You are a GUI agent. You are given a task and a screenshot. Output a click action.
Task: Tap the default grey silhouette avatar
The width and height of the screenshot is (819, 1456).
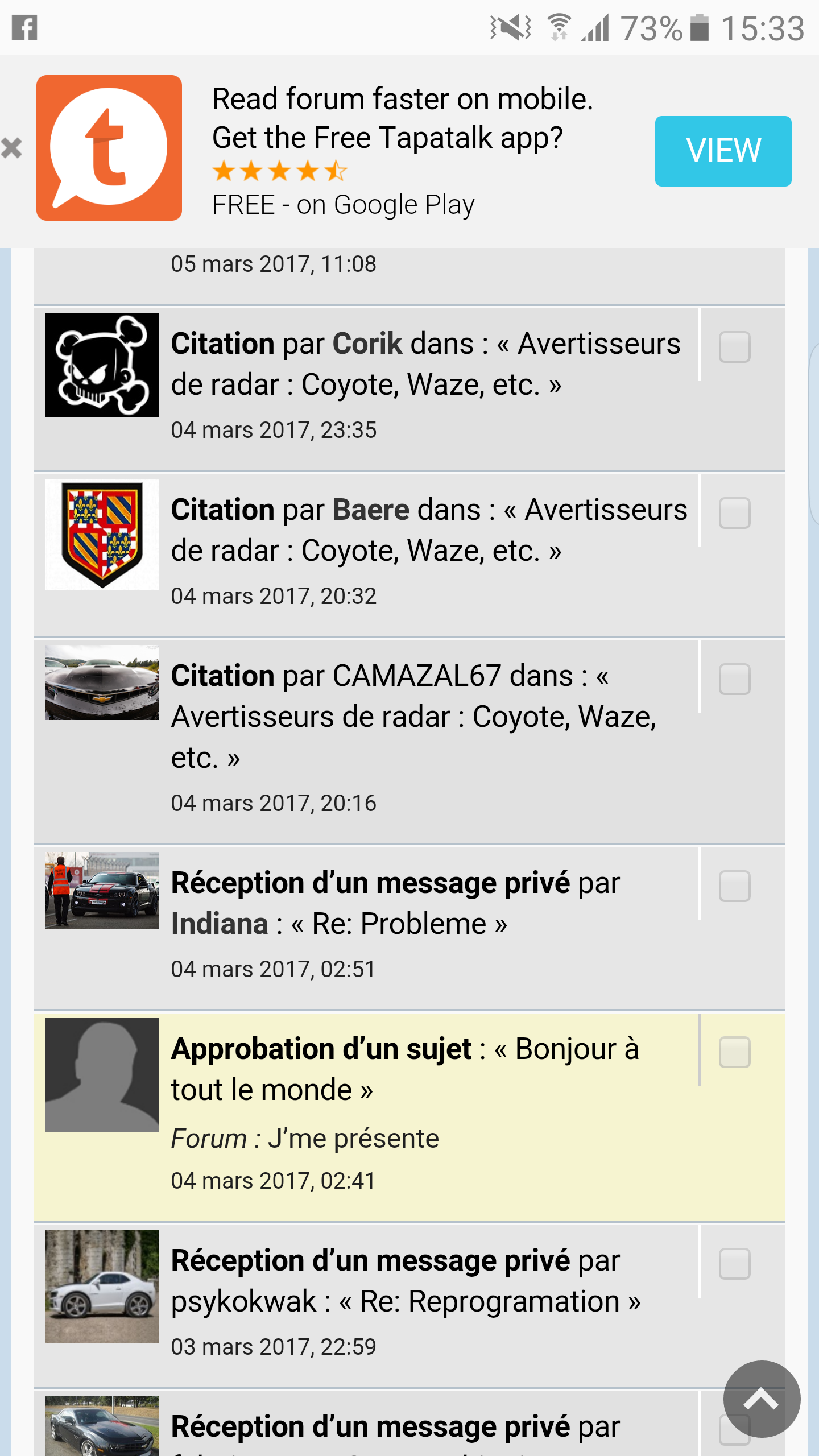(102, 1074)
